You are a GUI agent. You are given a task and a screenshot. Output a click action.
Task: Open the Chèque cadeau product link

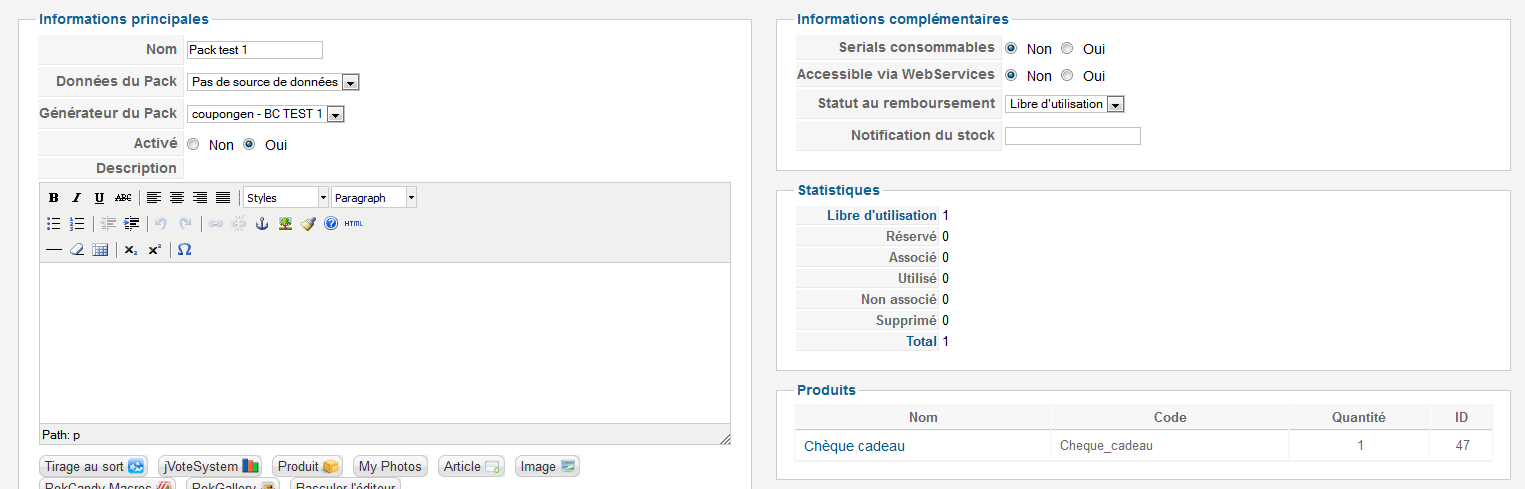coord(854,446)
